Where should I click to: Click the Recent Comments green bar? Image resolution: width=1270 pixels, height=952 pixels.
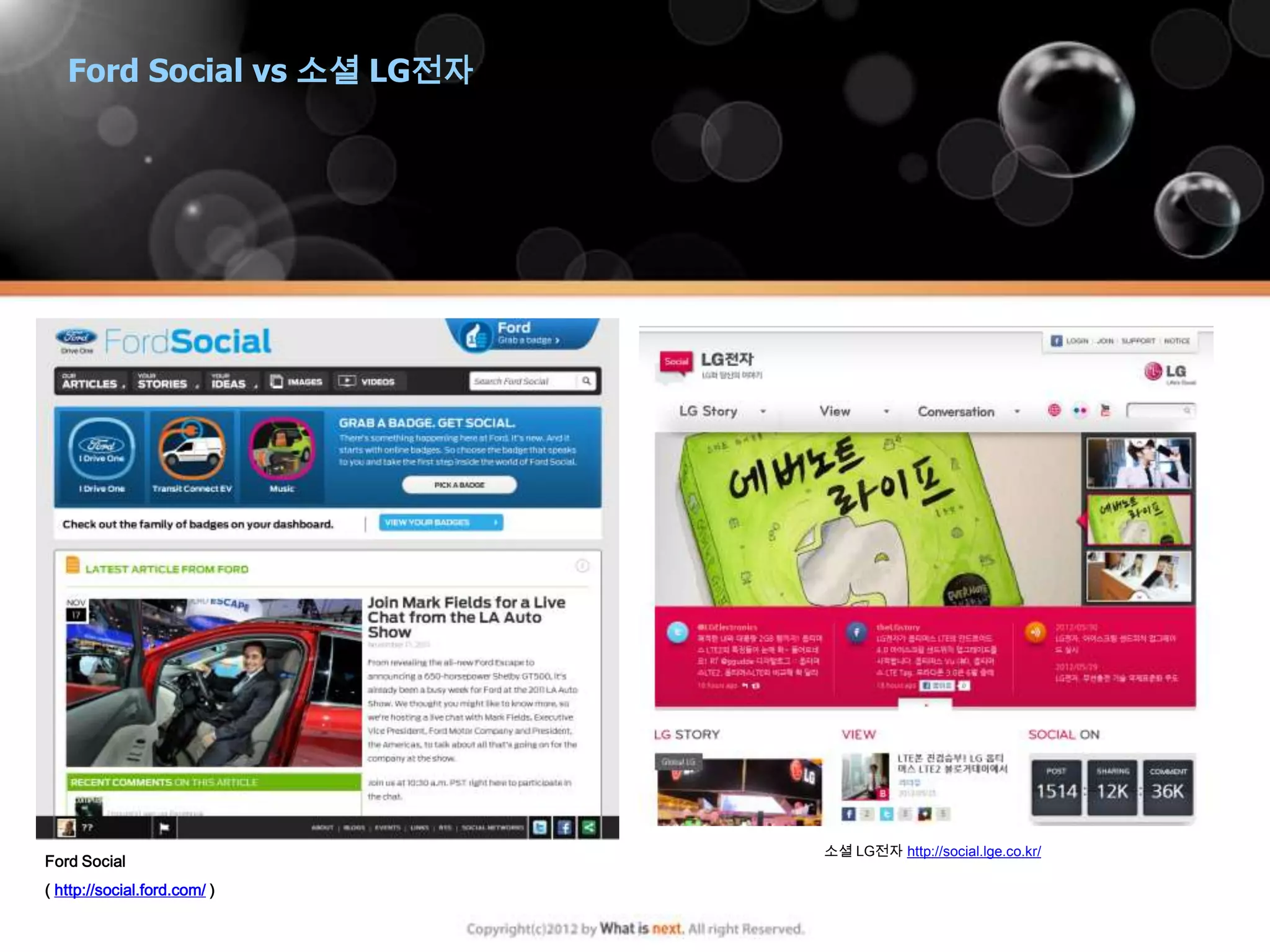[214, 782]
